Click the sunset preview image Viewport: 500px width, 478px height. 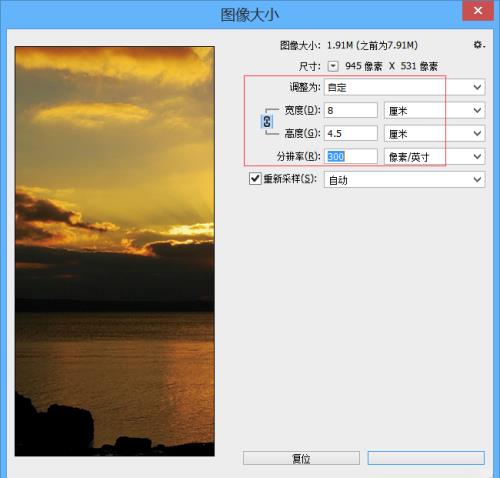pos(115,251)
